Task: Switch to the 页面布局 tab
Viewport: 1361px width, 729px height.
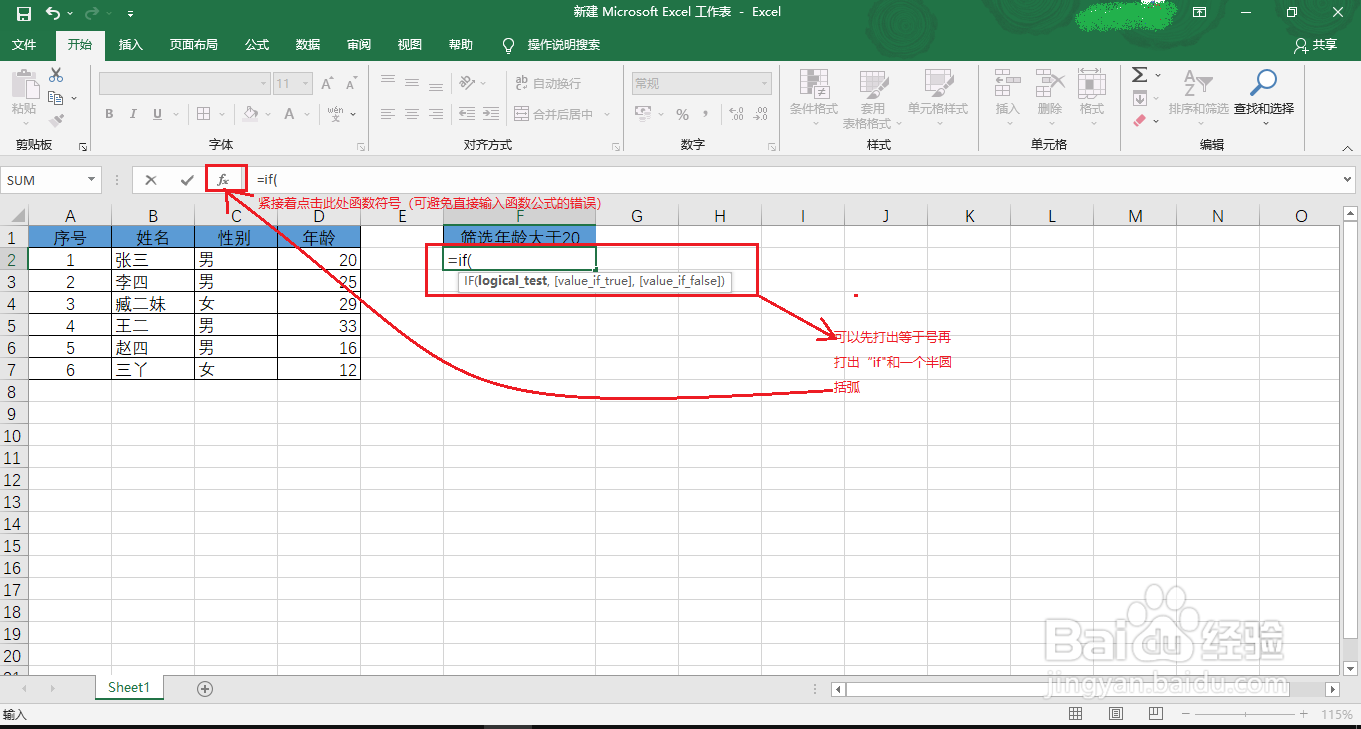Action: tap(194, 45)
